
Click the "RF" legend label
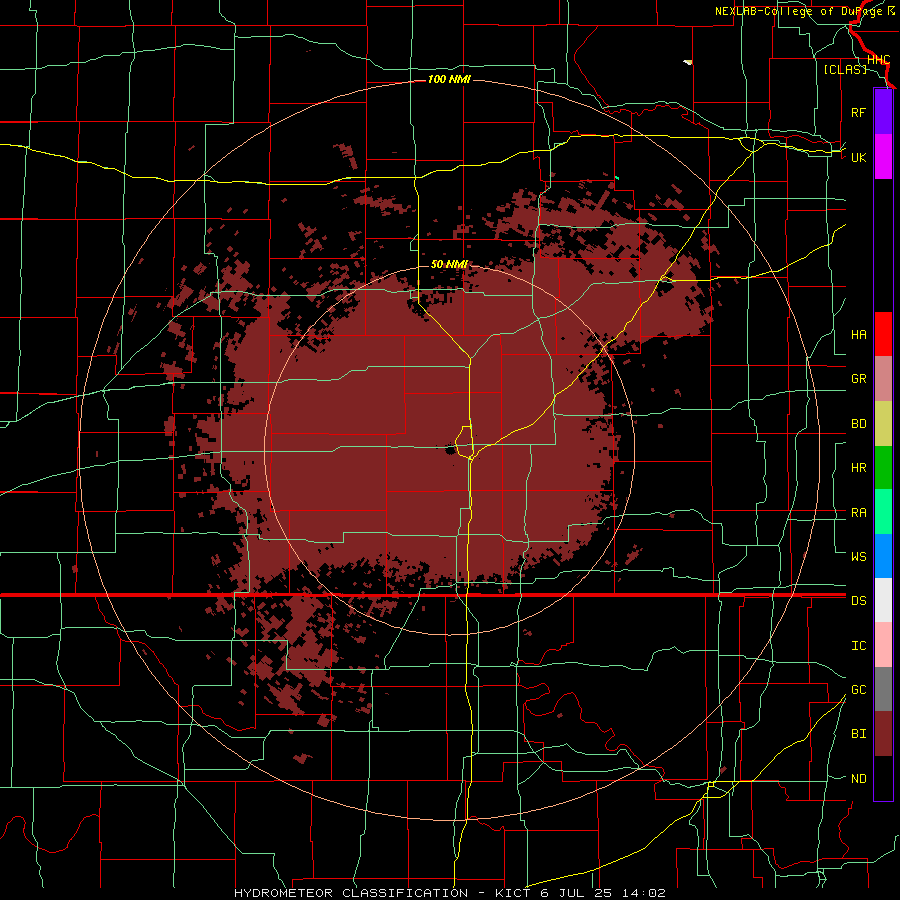pyautogui.click(x=858, y=112)
